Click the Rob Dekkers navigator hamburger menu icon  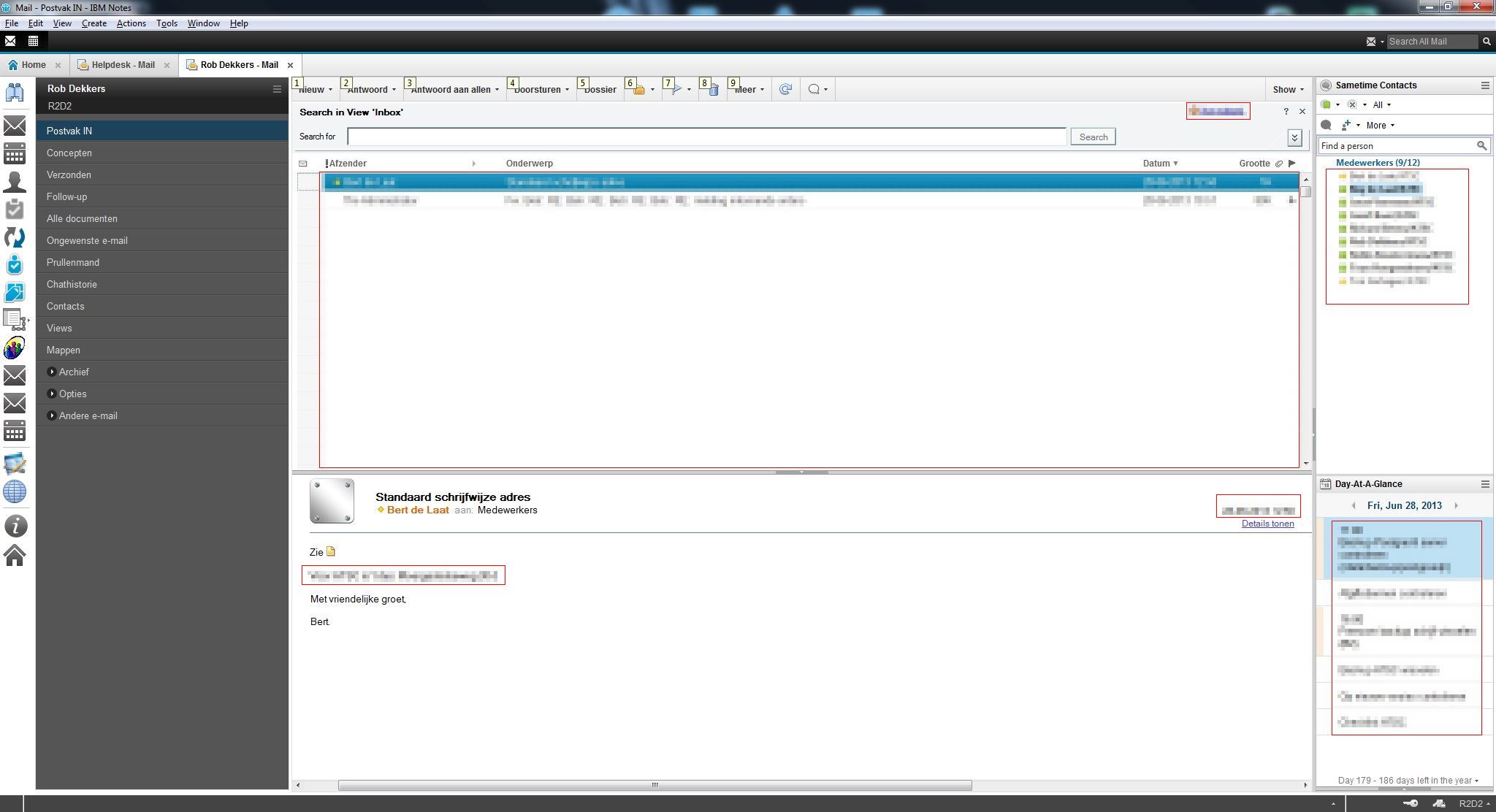(x=277, y=89)
